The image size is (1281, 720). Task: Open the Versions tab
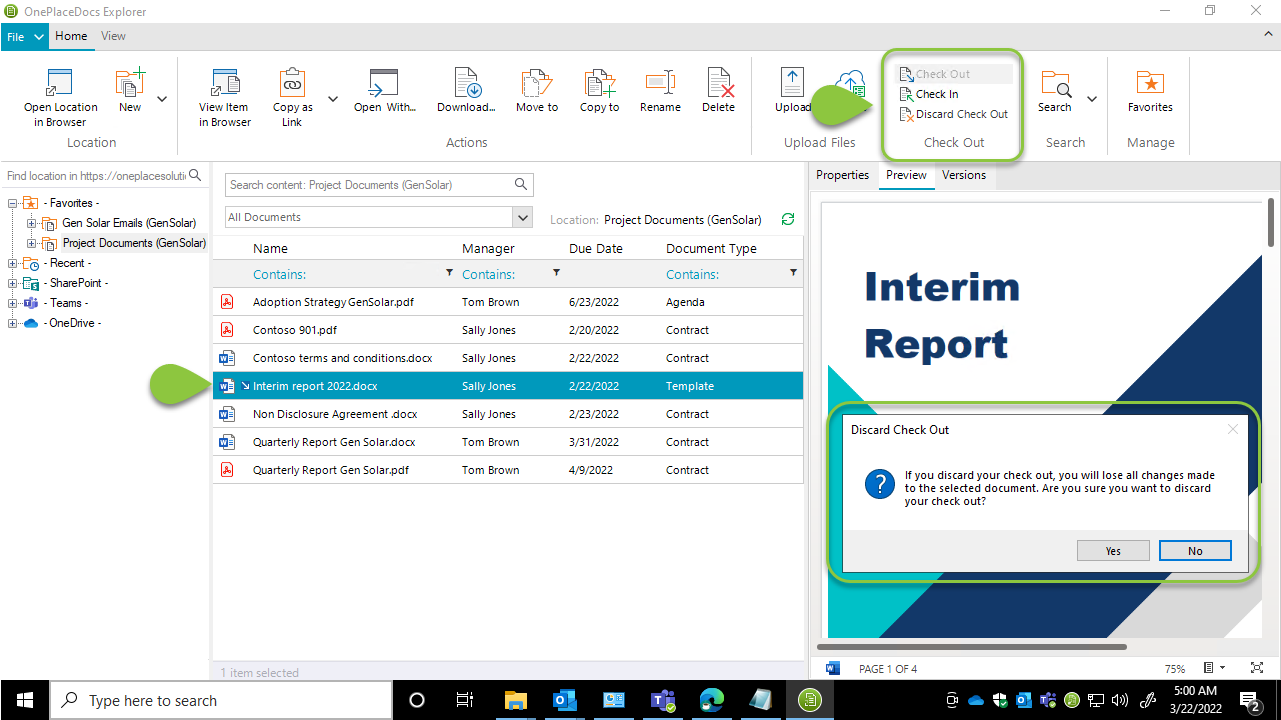tap(964, 176)
